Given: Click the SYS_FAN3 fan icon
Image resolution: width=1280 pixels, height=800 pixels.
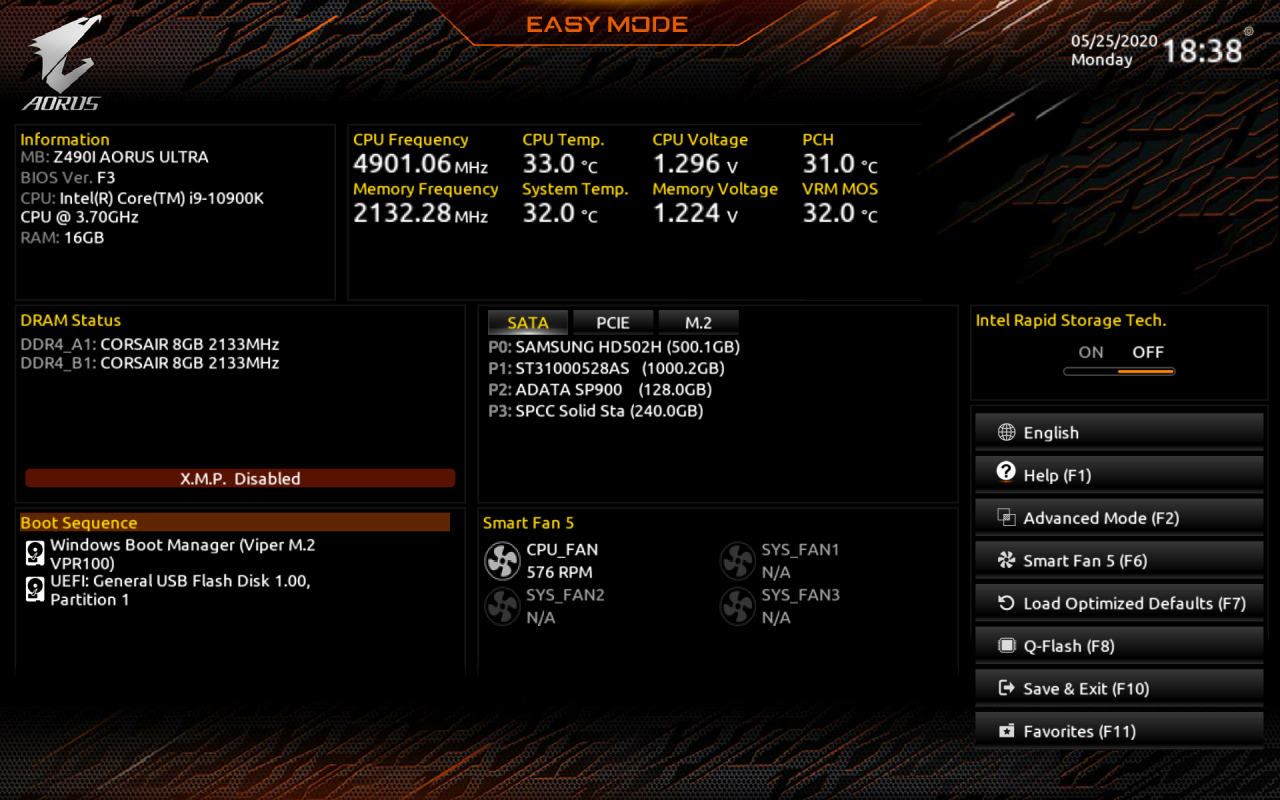Looking at the screenshot, I should point(737,606).
